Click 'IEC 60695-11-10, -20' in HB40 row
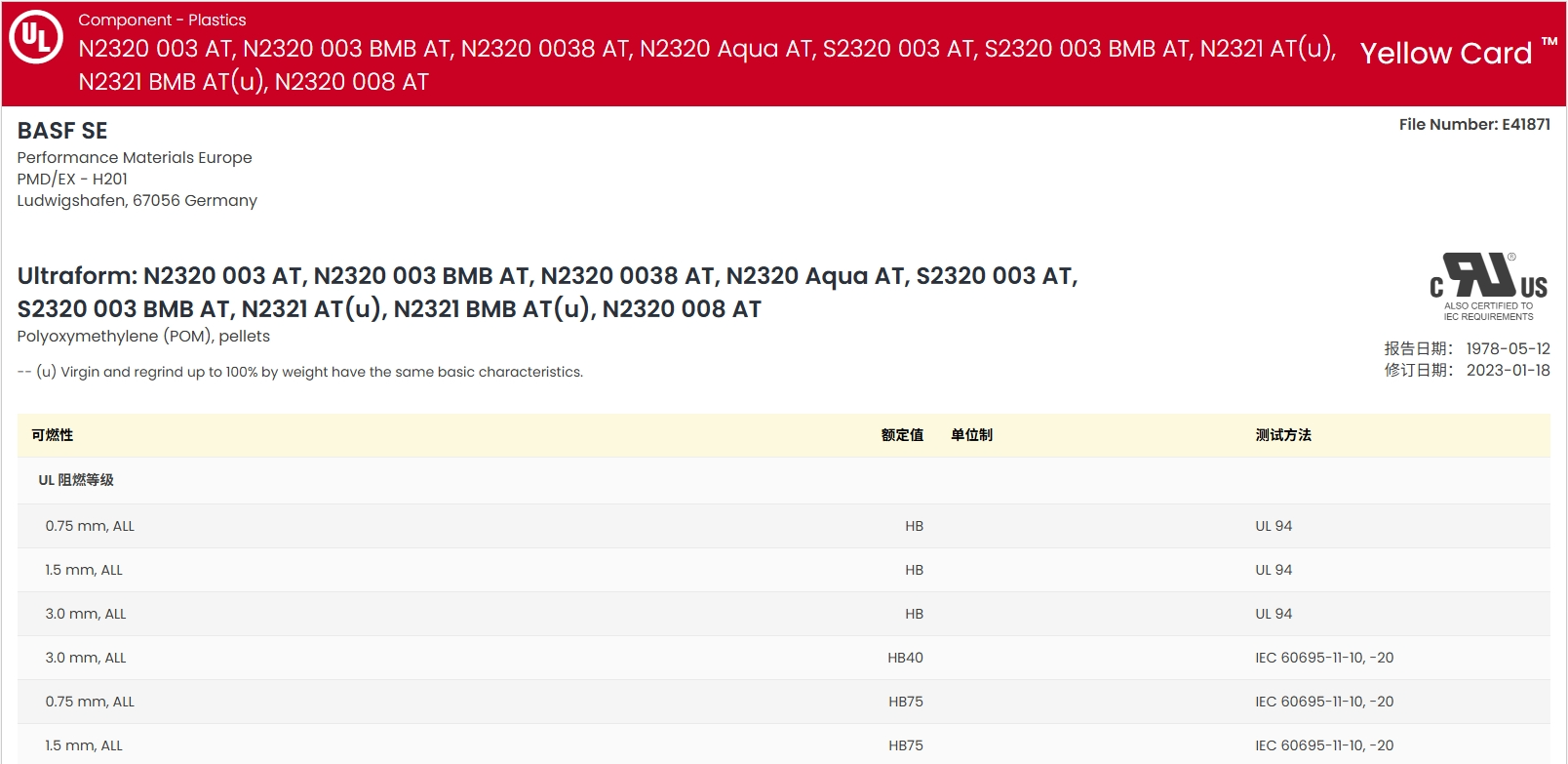The image size is (1568, 764). tap(1324, 658)
